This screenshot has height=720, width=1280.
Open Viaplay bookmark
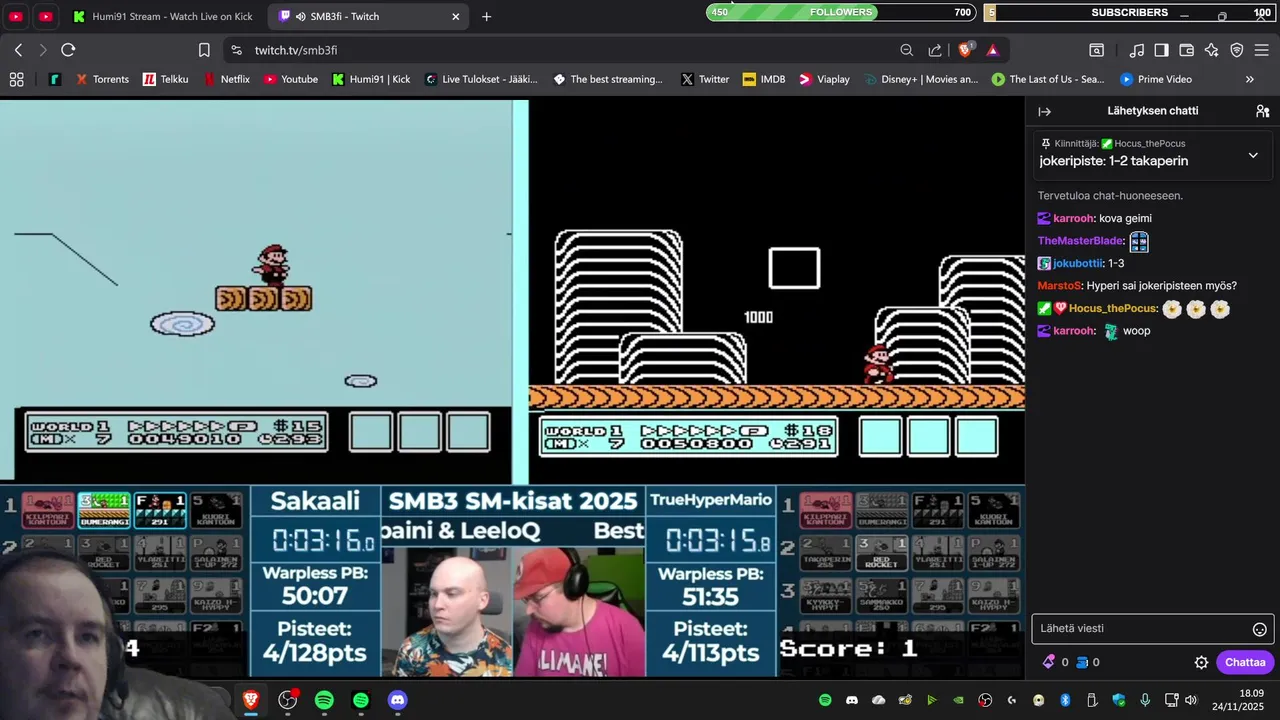(x=824, y=79)
